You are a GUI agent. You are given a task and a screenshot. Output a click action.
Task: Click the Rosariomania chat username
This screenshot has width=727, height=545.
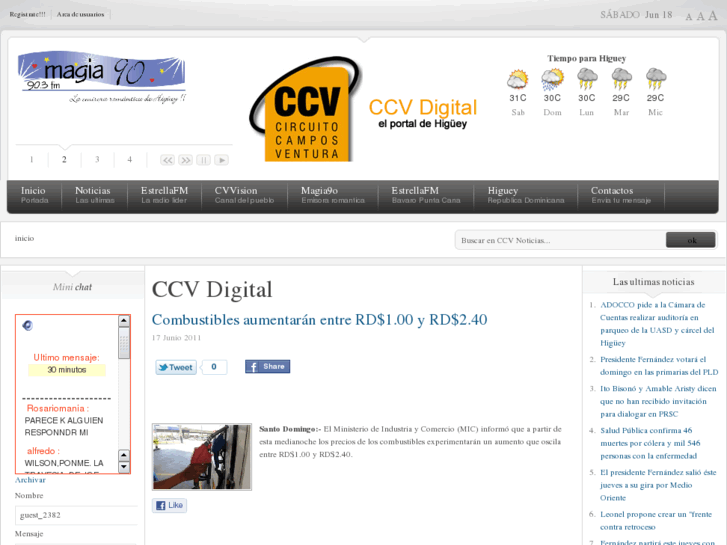coord(55,409)
